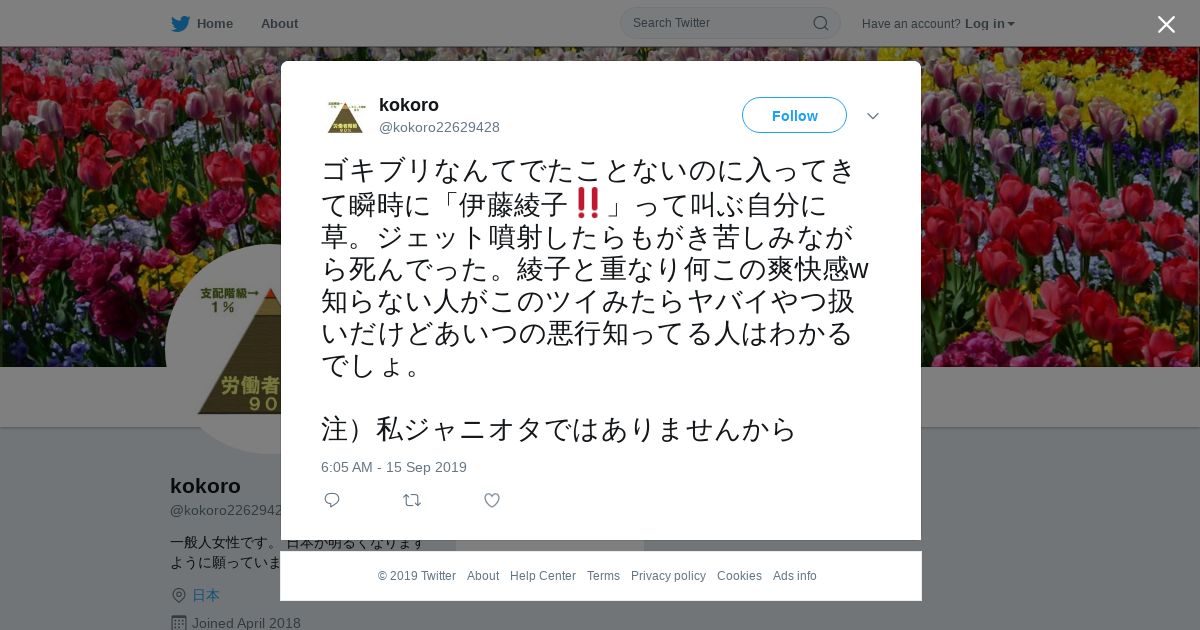Open the Log in dropdown
1200x630 pixels.
coord(989,23)
